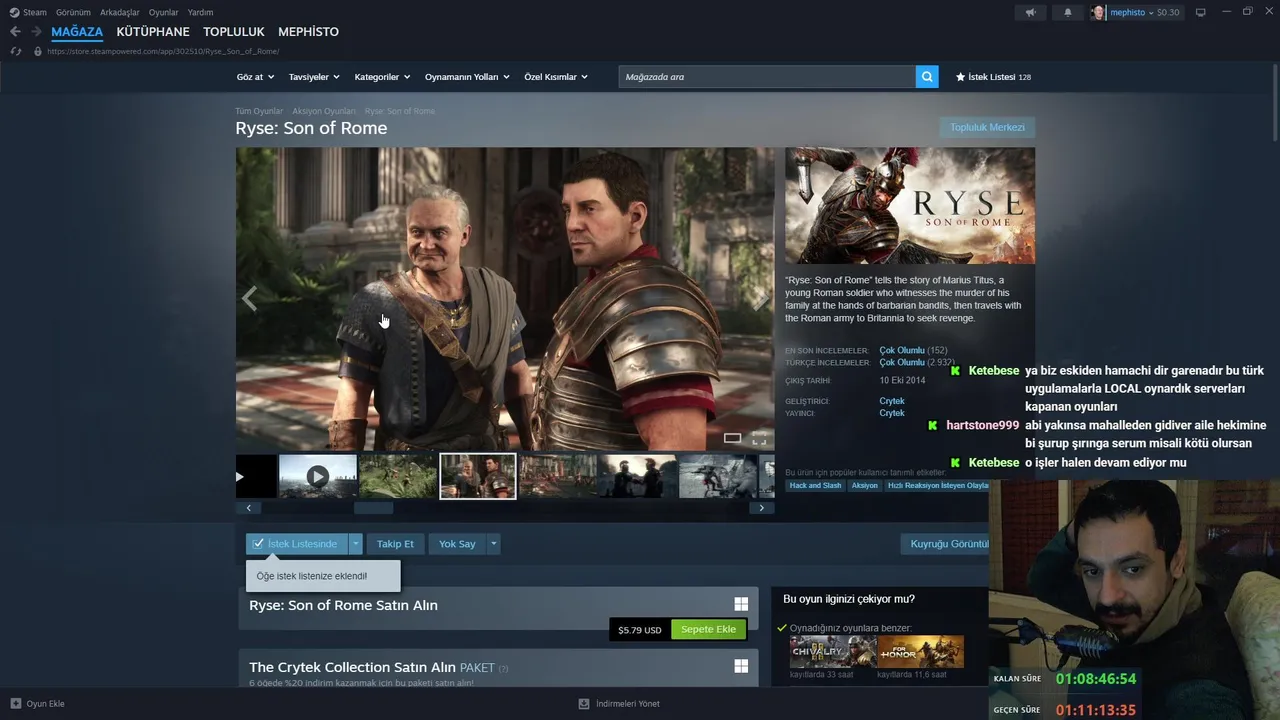
Task: Click the Crytek developer link
Action: [x=892, y=401]
